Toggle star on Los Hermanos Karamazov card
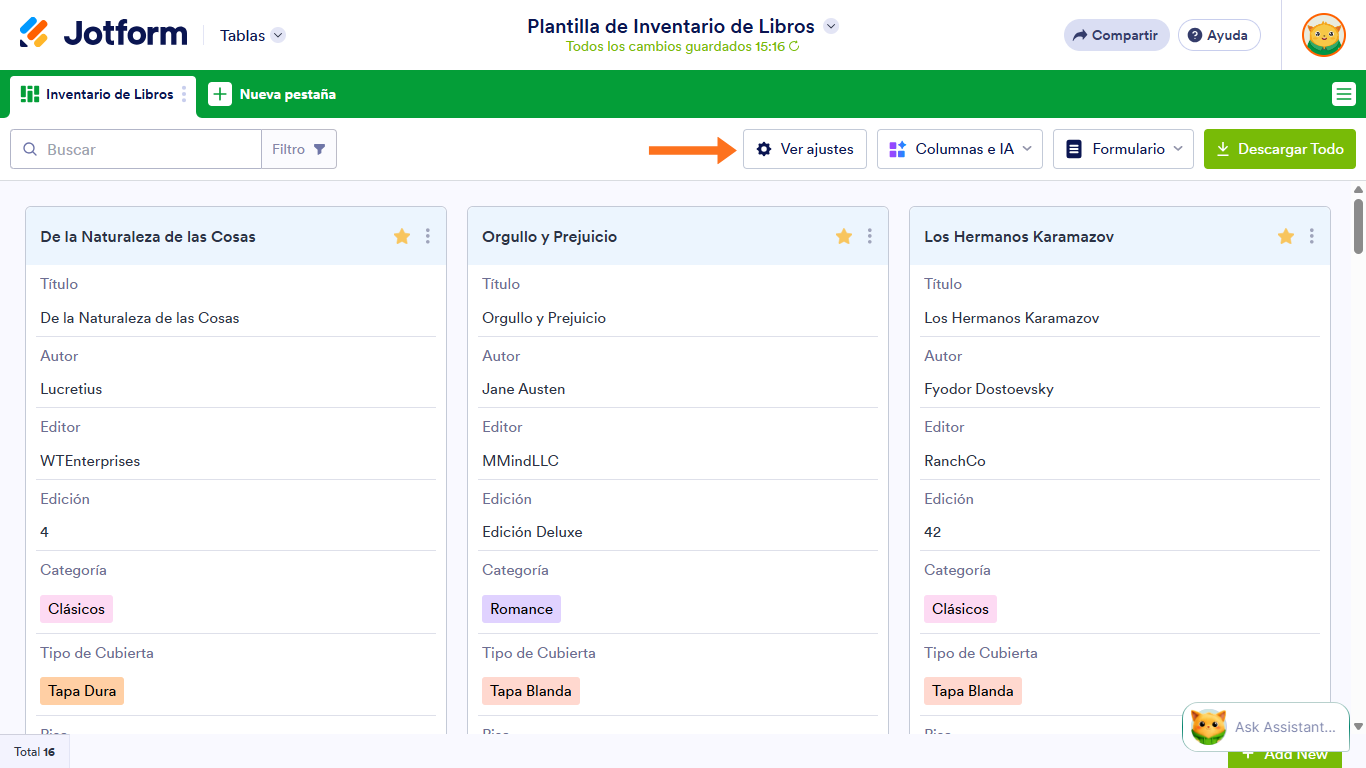1366x768 pixels. pyautogui.click(x=1286, y=236)
